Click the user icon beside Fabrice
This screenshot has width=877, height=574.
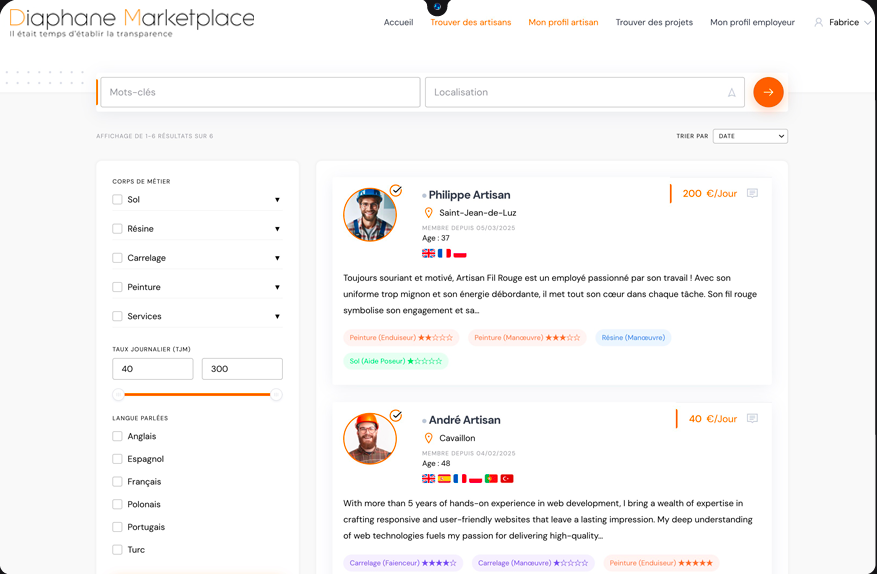pos(818,22)
